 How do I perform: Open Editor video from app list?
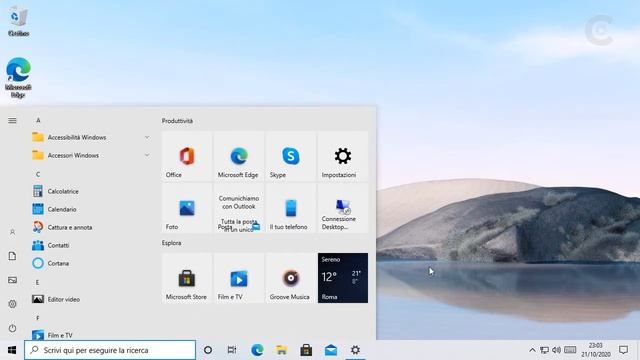click(91, 299)
